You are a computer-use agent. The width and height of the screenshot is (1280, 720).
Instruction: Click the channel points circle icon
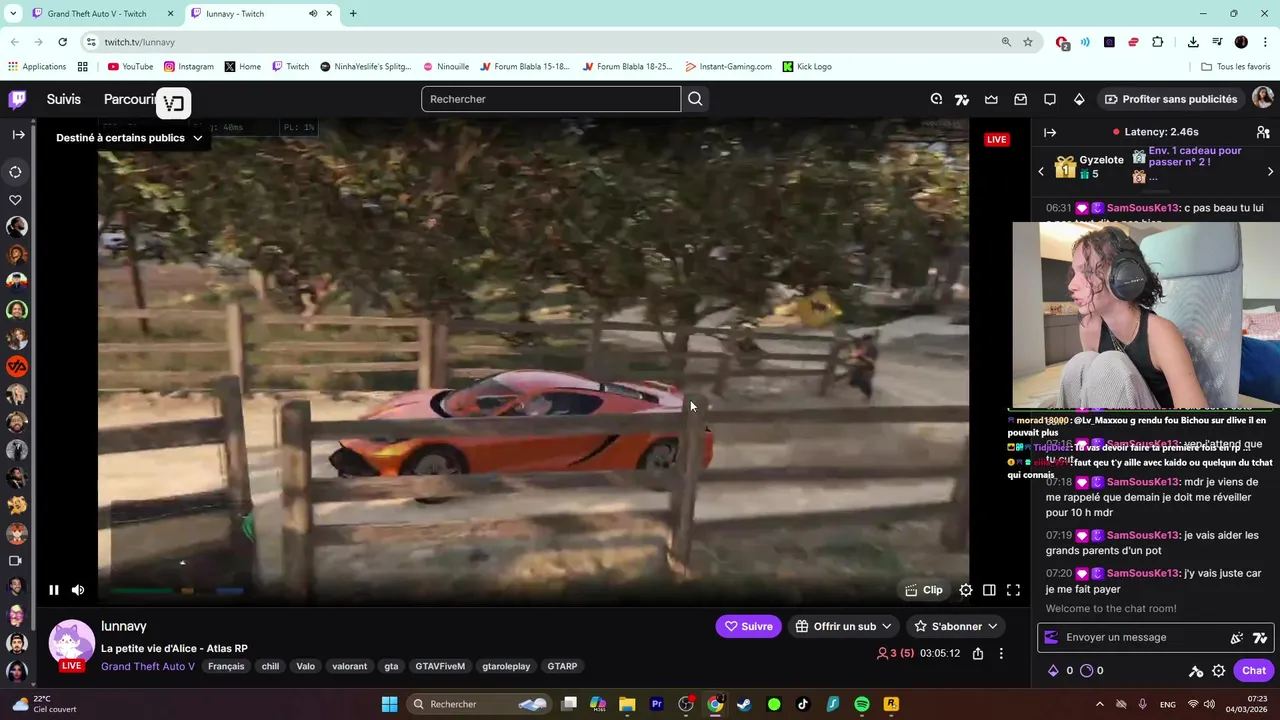point(1086,671)
